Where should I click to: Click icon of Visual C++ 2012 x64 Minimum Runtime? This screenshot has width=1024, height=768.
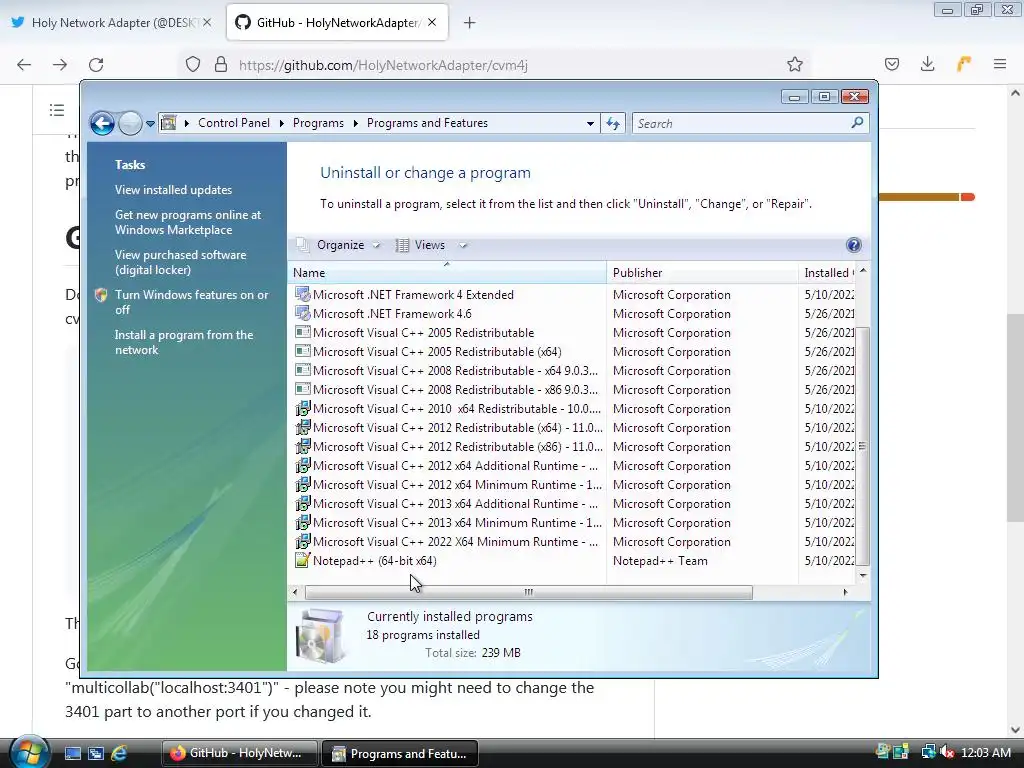(x=302, y=484)
